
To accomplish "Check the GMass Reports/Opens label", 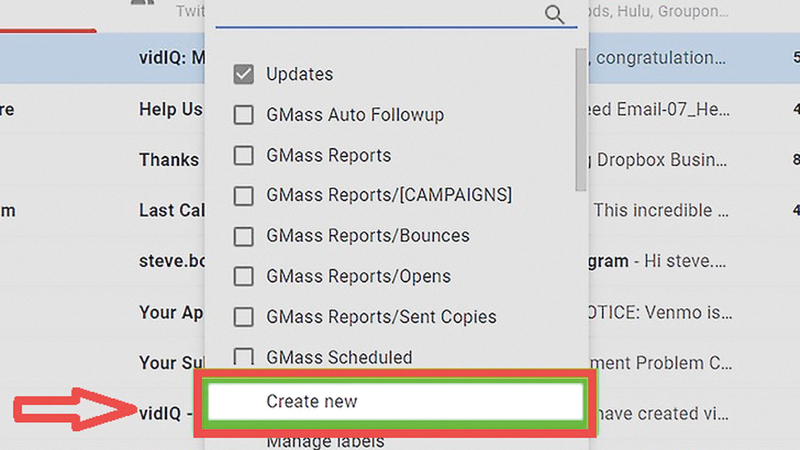I will 243,277.
